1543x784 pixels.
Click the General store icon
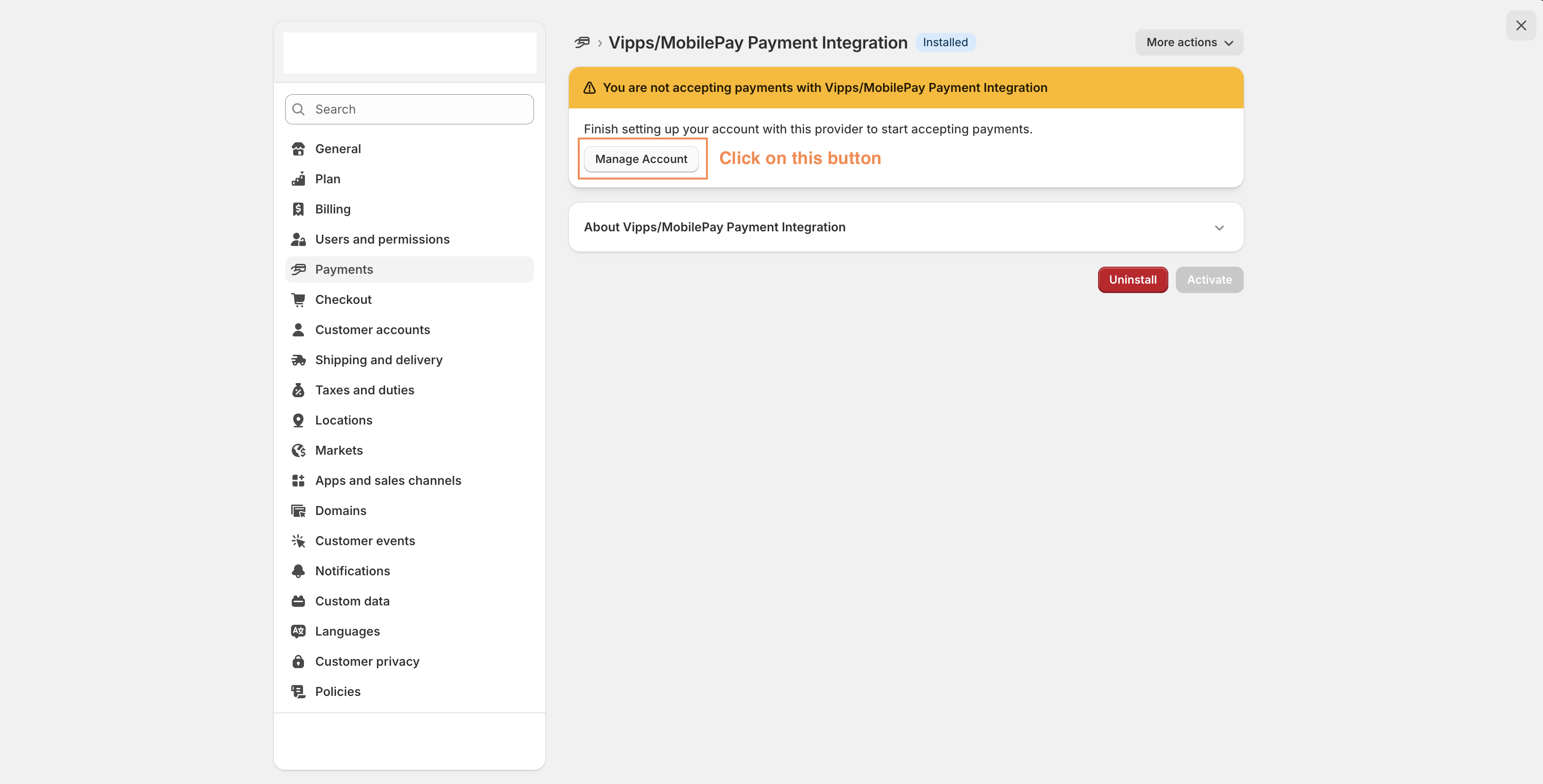click(298, 148)
